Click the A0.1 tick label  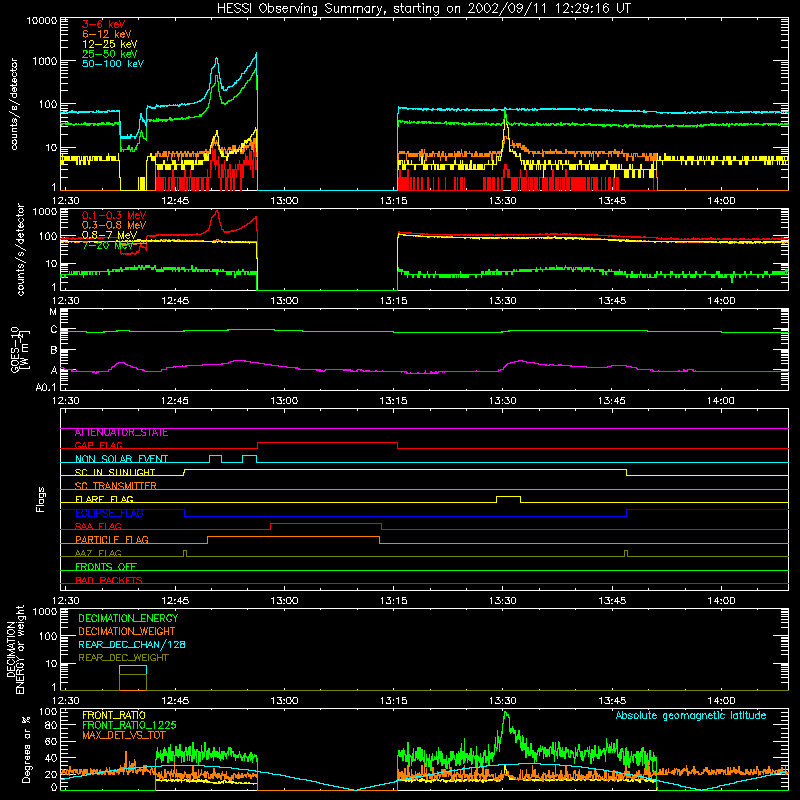click(46, 388)
